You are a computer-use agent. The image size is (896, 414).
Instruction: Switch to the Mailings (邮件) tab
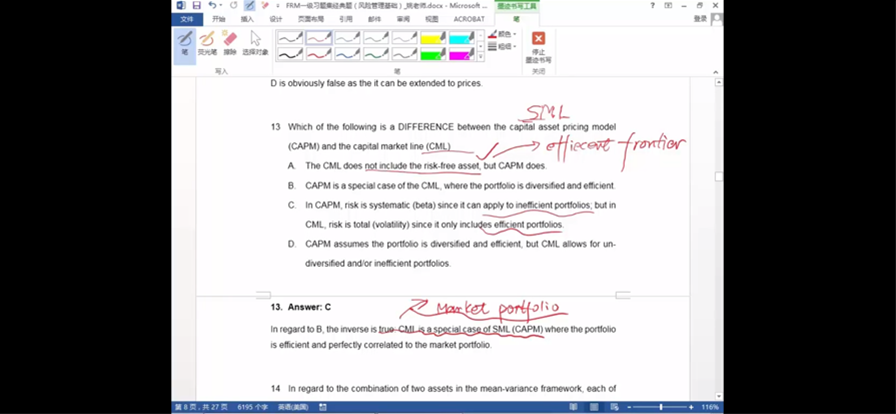[x=374, y=19]
